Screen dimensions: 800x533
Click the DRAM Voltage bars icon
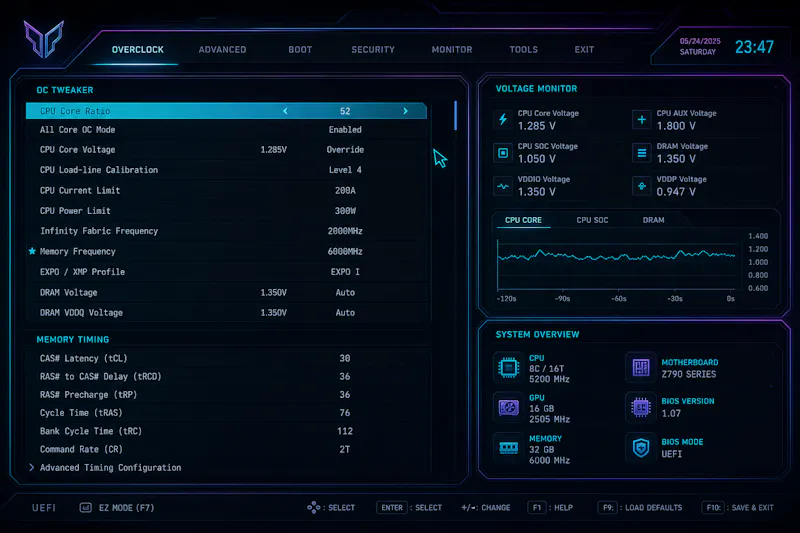click(x=641, y=153)
